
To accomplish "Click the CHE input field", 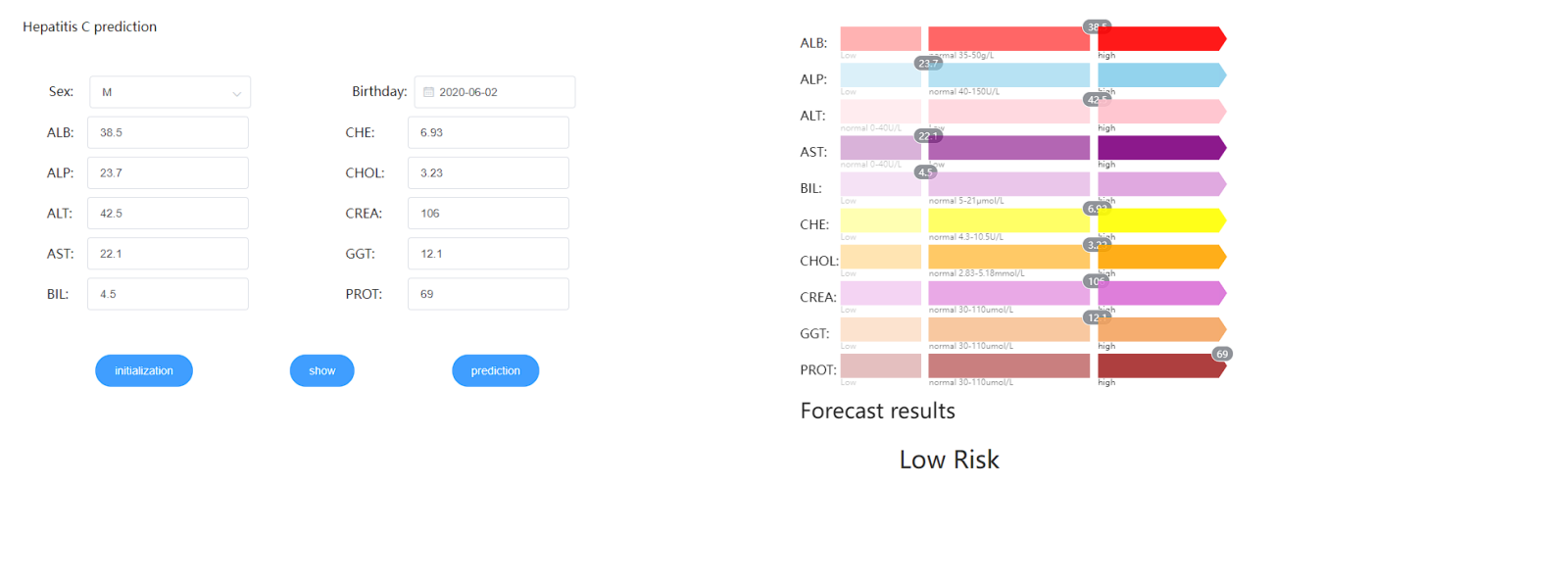I will [x=488, y=132].
